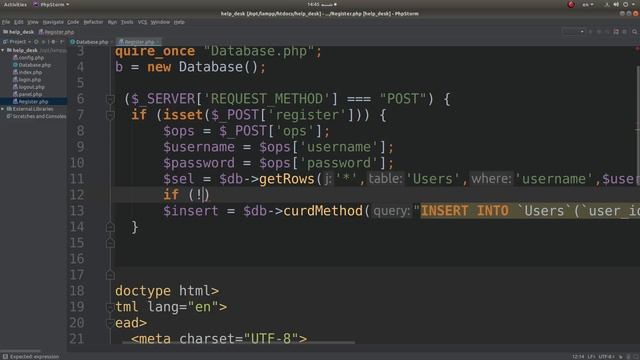Click the $username variable on line 9
Image resolution: width=640 pixels, height=360 pixels.
point(199,147)
